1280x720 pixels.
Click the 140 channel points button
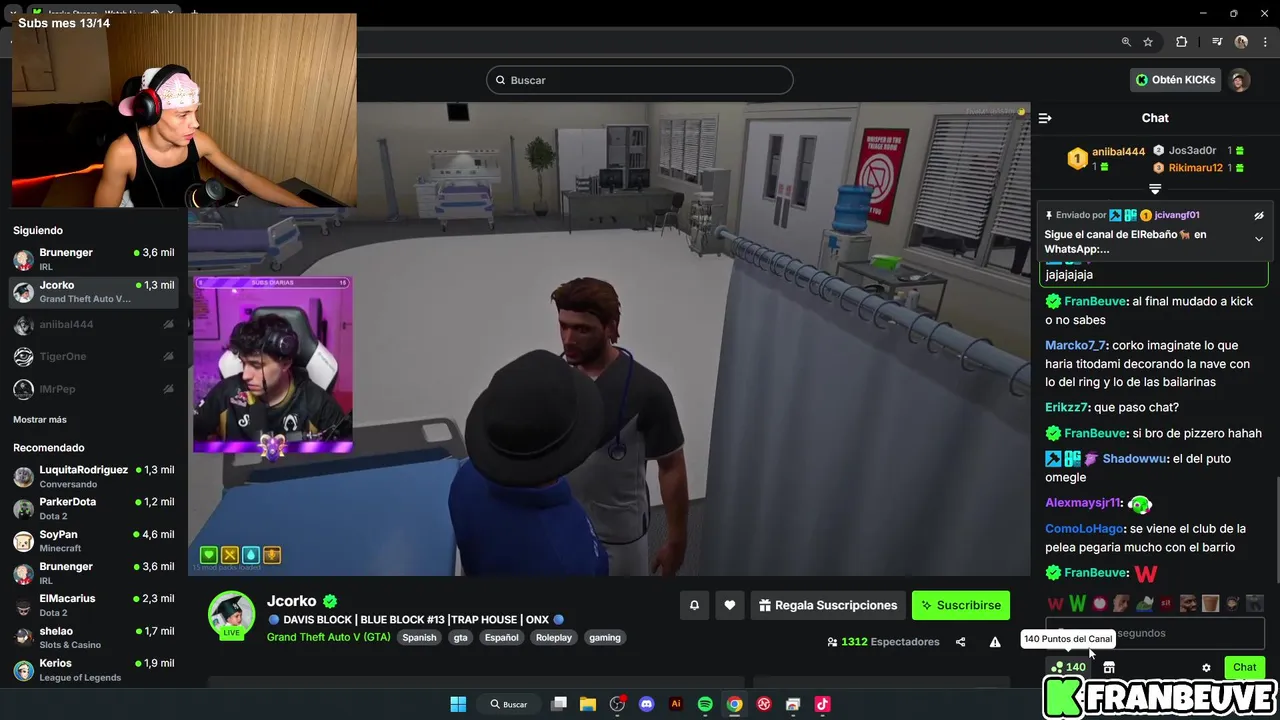1068,667
